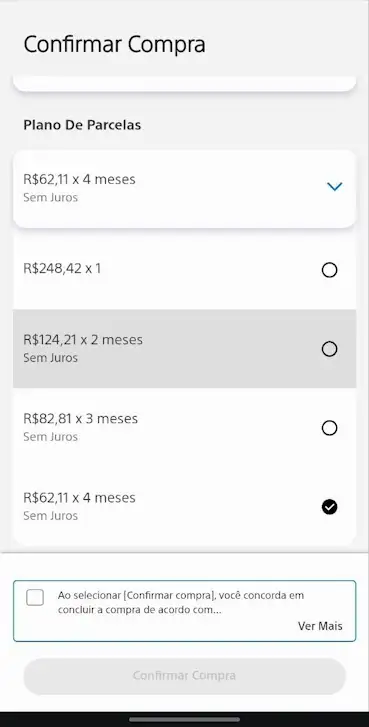Select the R$124,21 x 2 meses radio circle
This screenshot has height=727, width=369.
pos(329,349)
